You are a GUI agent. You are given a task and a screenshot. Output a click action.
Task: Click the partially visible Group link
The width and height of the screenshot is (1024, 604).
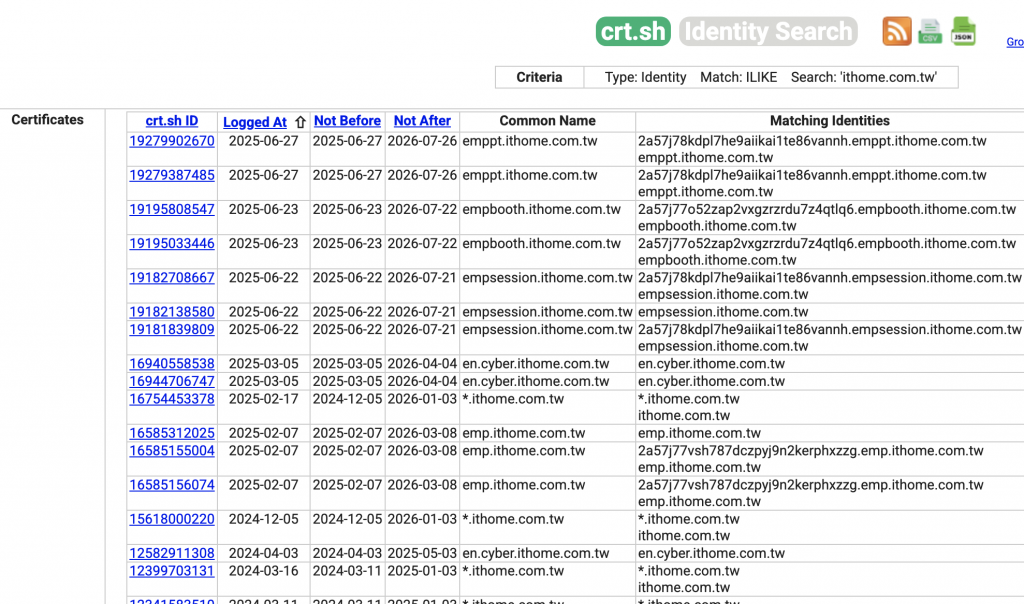(1015, 42)
